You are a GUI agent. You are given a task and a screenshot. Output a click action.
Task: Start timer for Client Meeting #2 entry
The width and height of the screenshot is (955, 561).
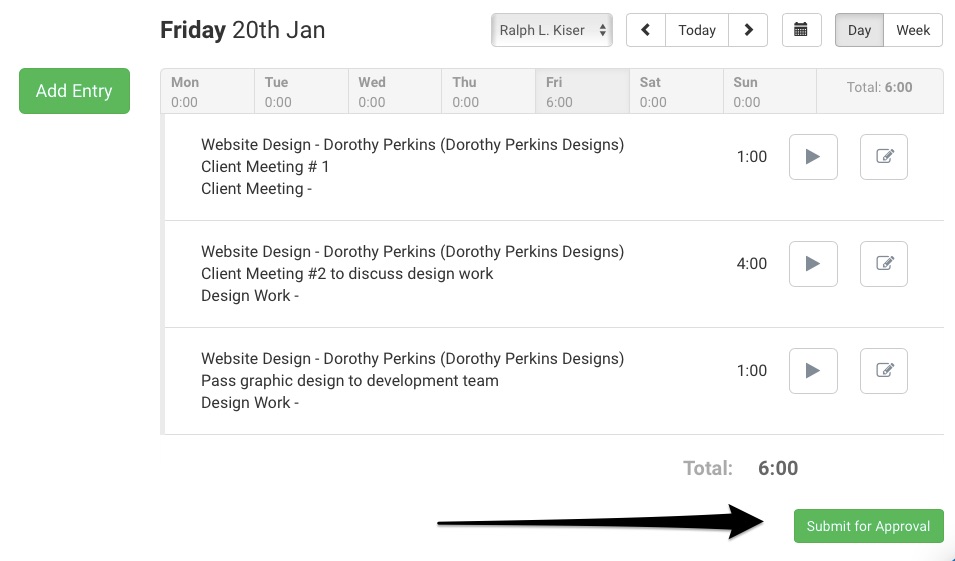point(813,264)
